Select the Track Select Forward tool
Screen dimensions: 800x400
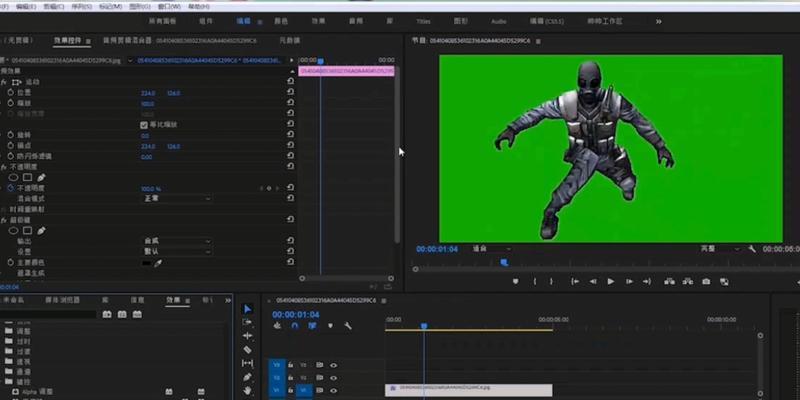pos(247,322)
